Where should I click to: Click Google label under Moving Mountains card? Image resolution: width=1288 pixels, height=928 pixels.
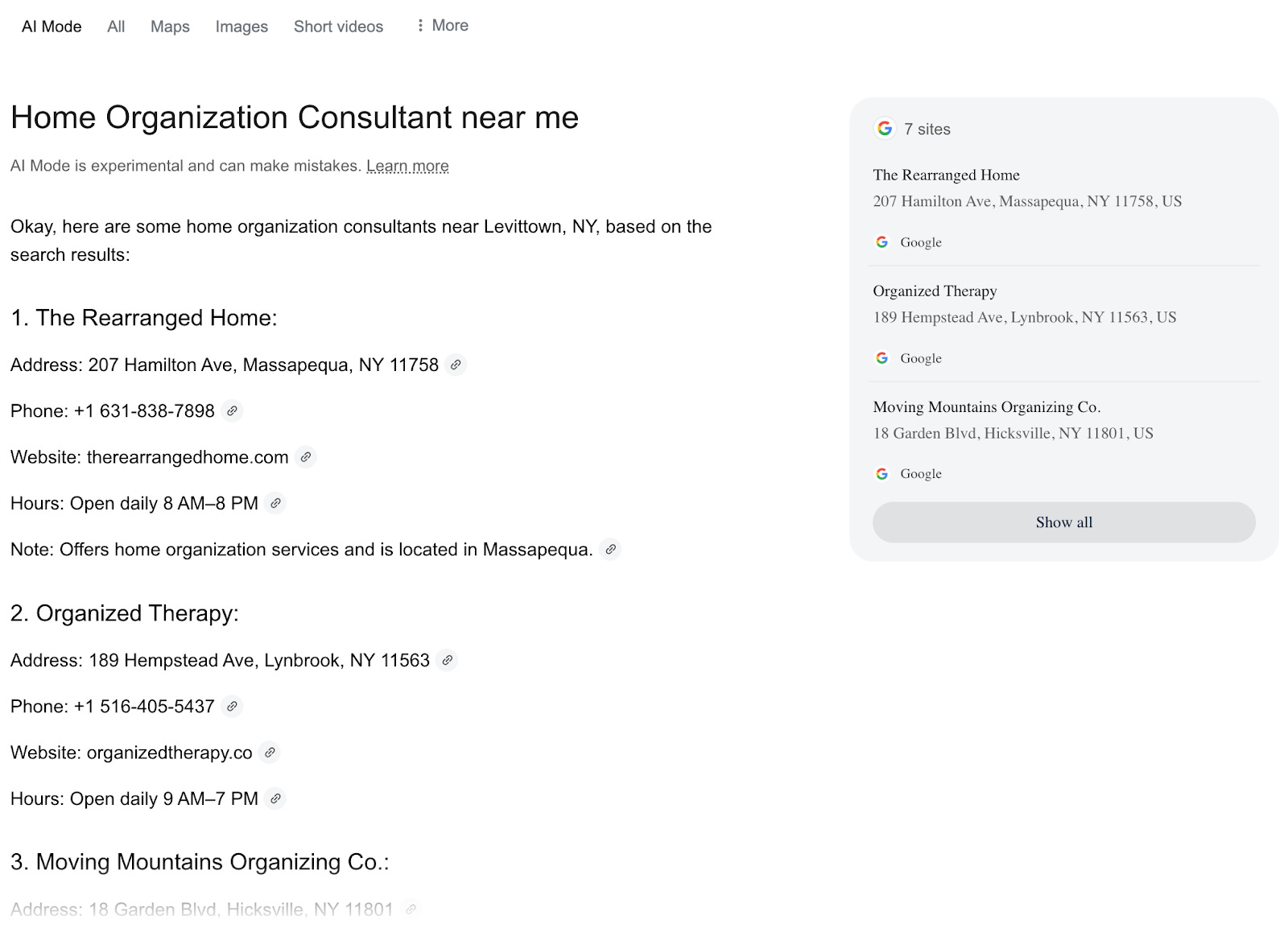pos(921,474)
